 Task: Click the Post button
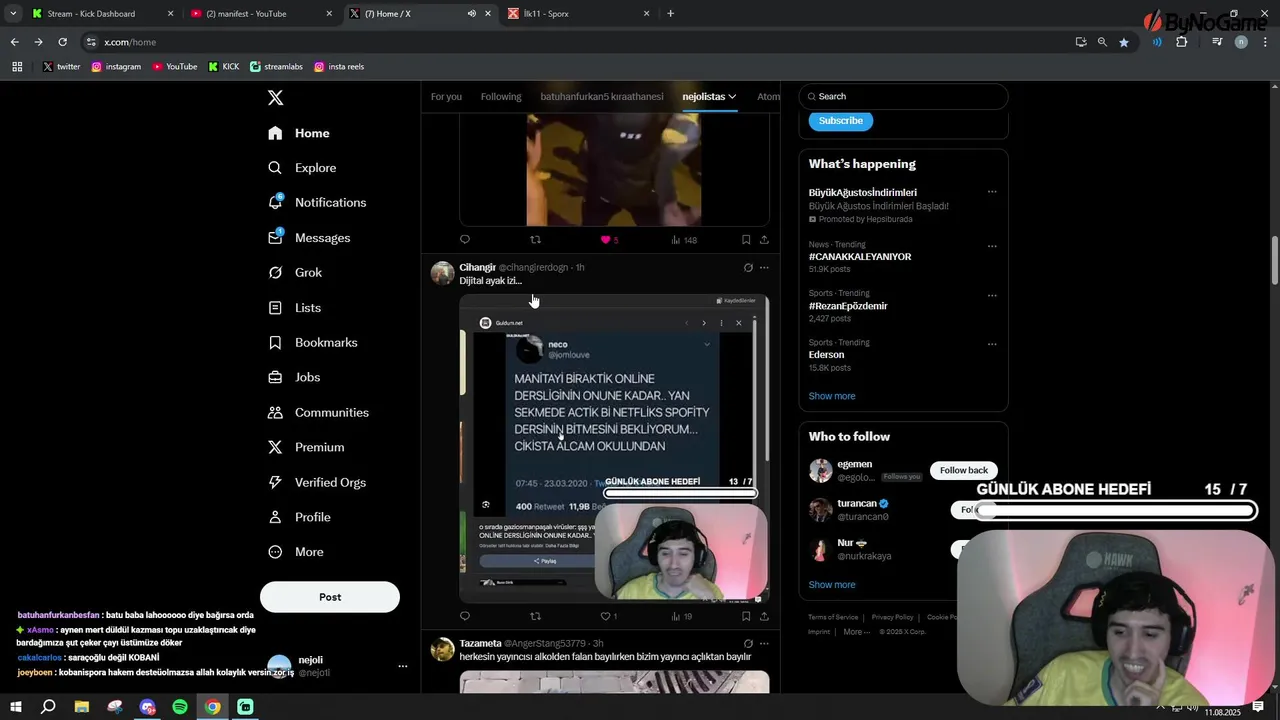click(330, 597)
